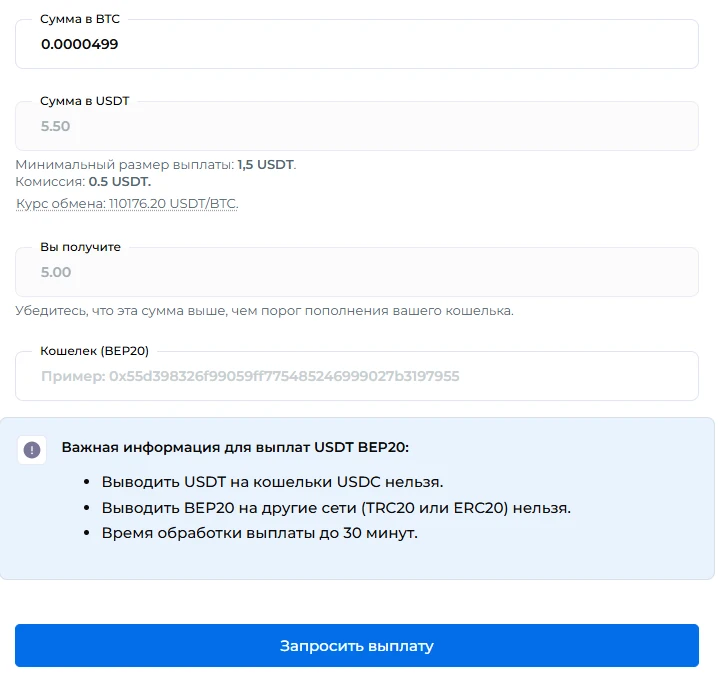Click the 1,5 USDT minimum payout value
This screenshot has width=718, height=676.
point(265,164)
